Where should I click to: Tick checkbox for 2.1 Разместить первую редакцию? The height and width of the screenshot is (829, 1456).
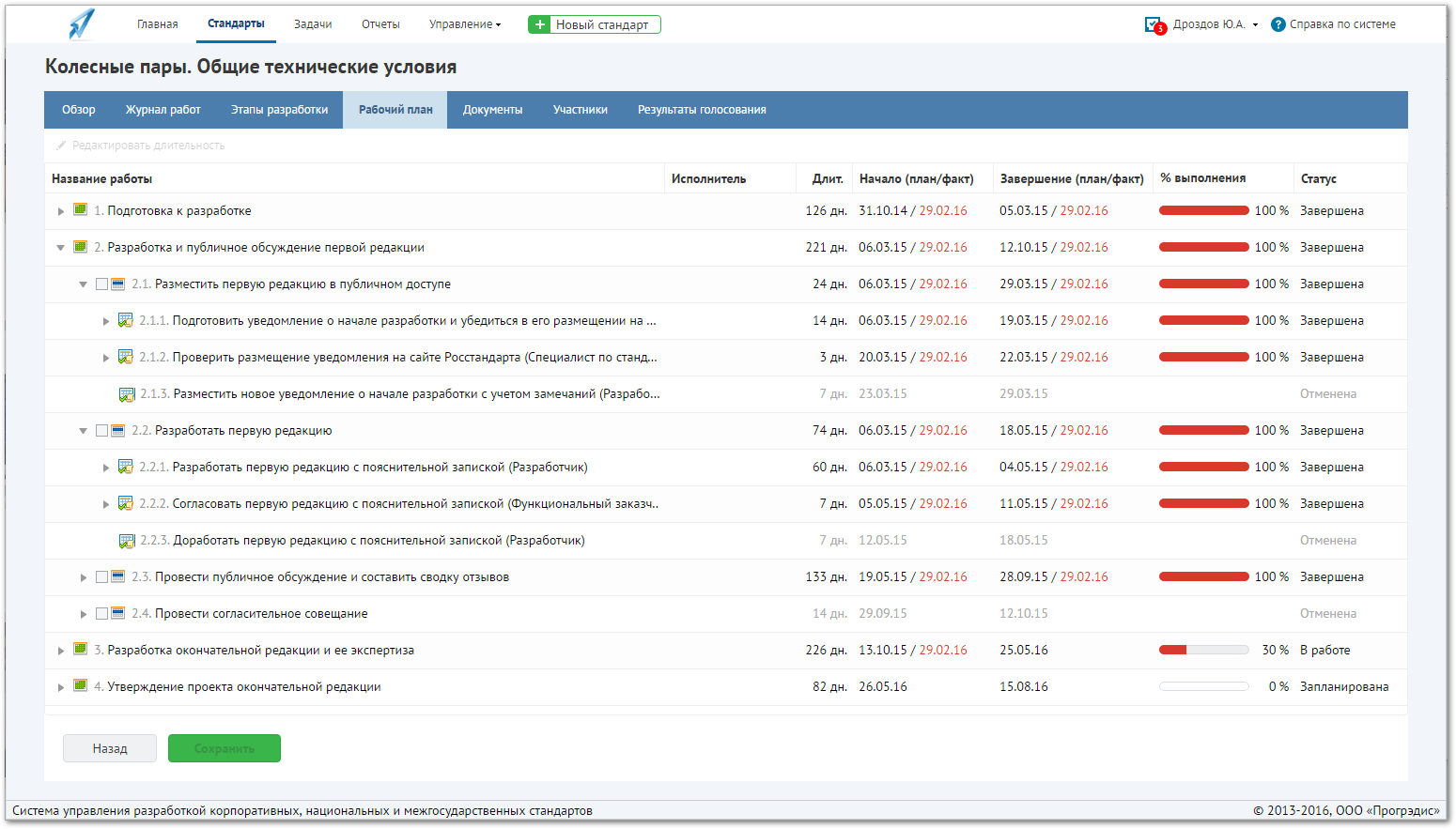(x=101, y=284)
